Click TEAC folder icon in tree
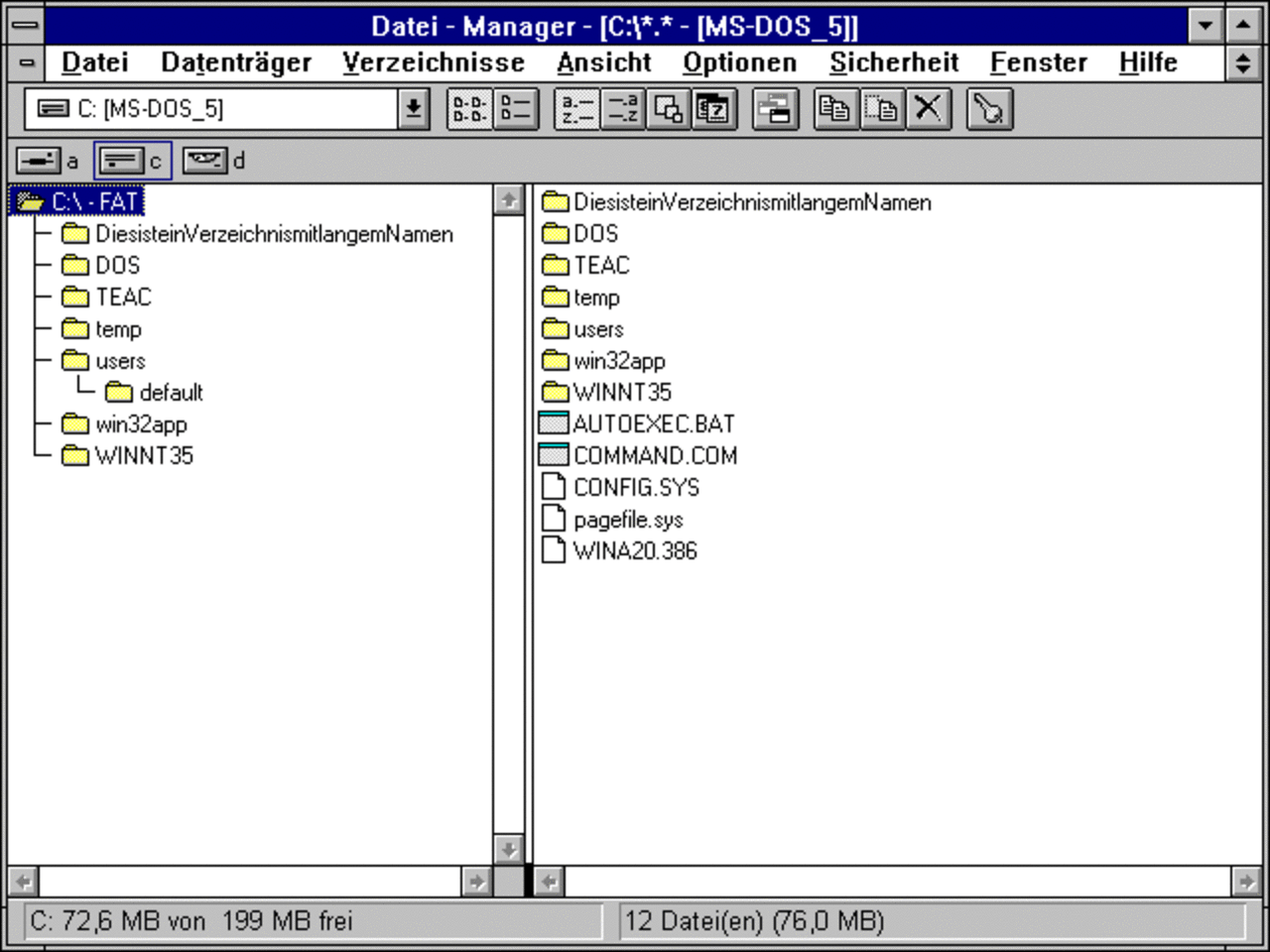 click(74, 297)
